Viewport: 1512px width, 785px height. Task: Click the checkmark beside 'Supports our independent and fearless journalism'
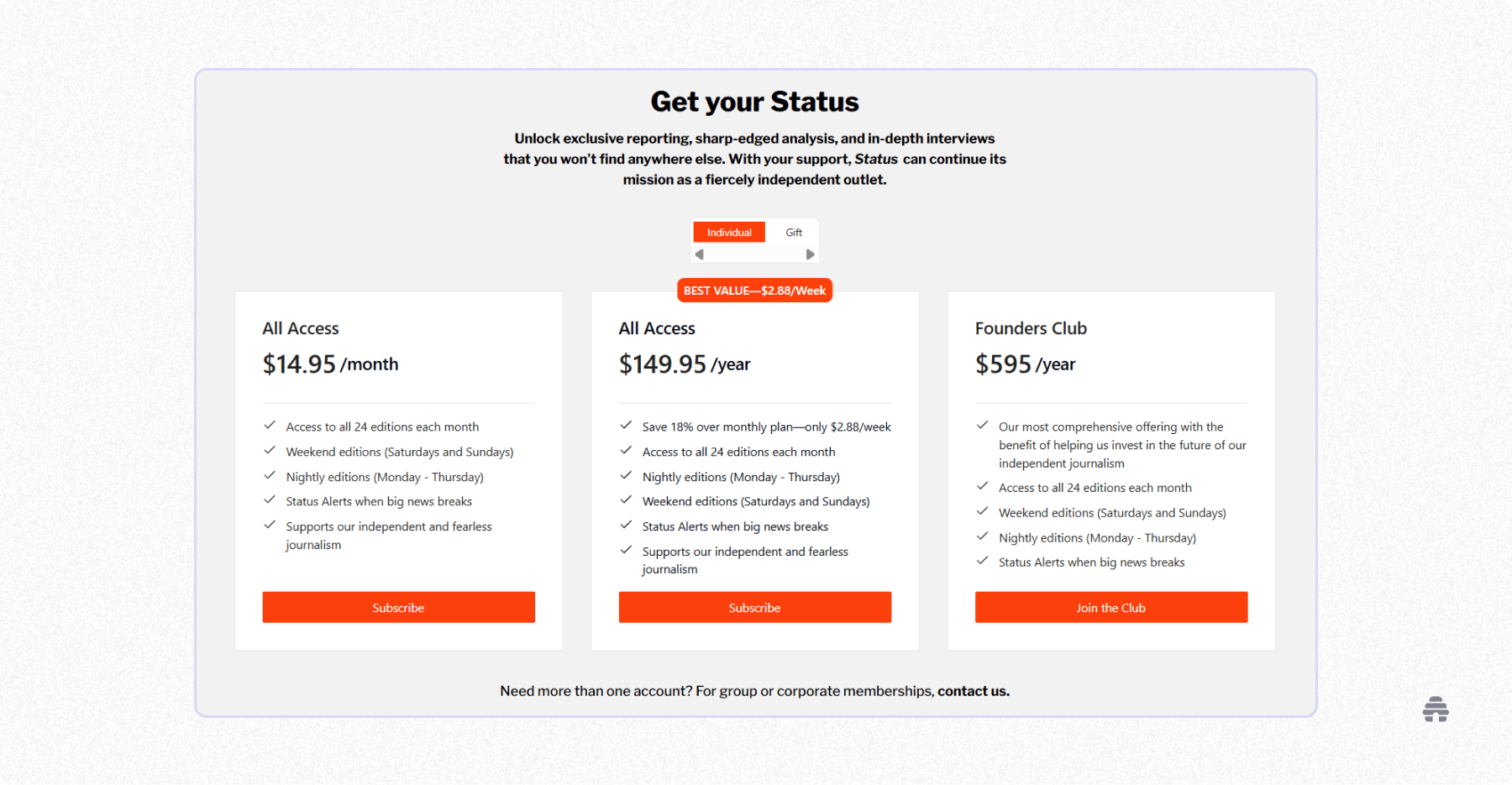click(x=270, y=526)
